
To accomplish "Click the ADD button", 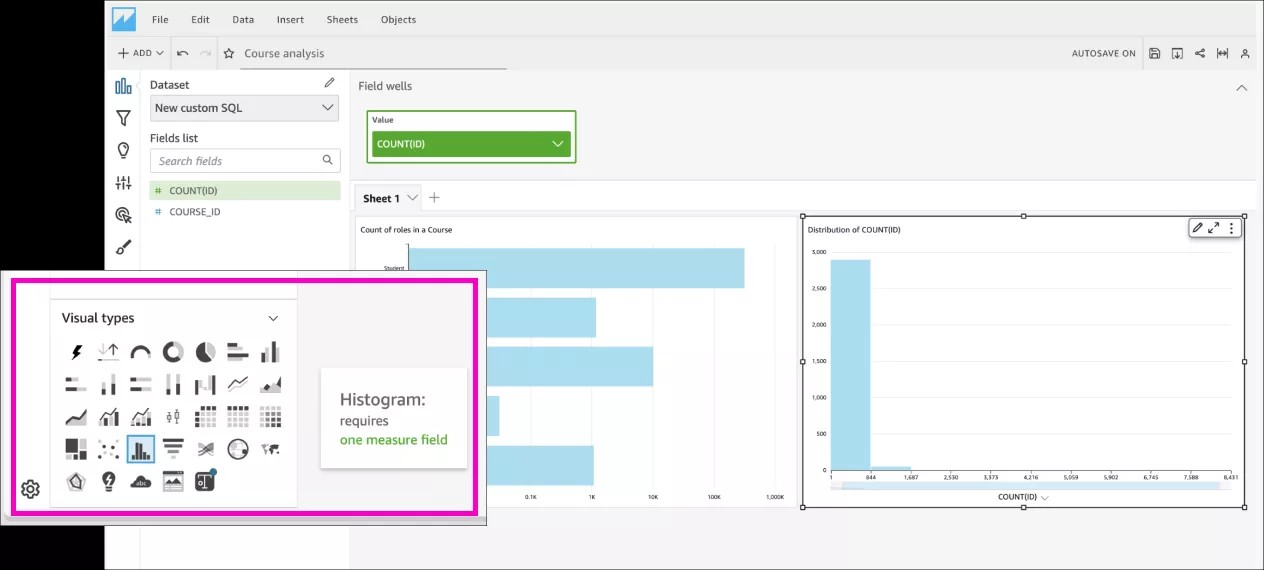I will 140,53.
